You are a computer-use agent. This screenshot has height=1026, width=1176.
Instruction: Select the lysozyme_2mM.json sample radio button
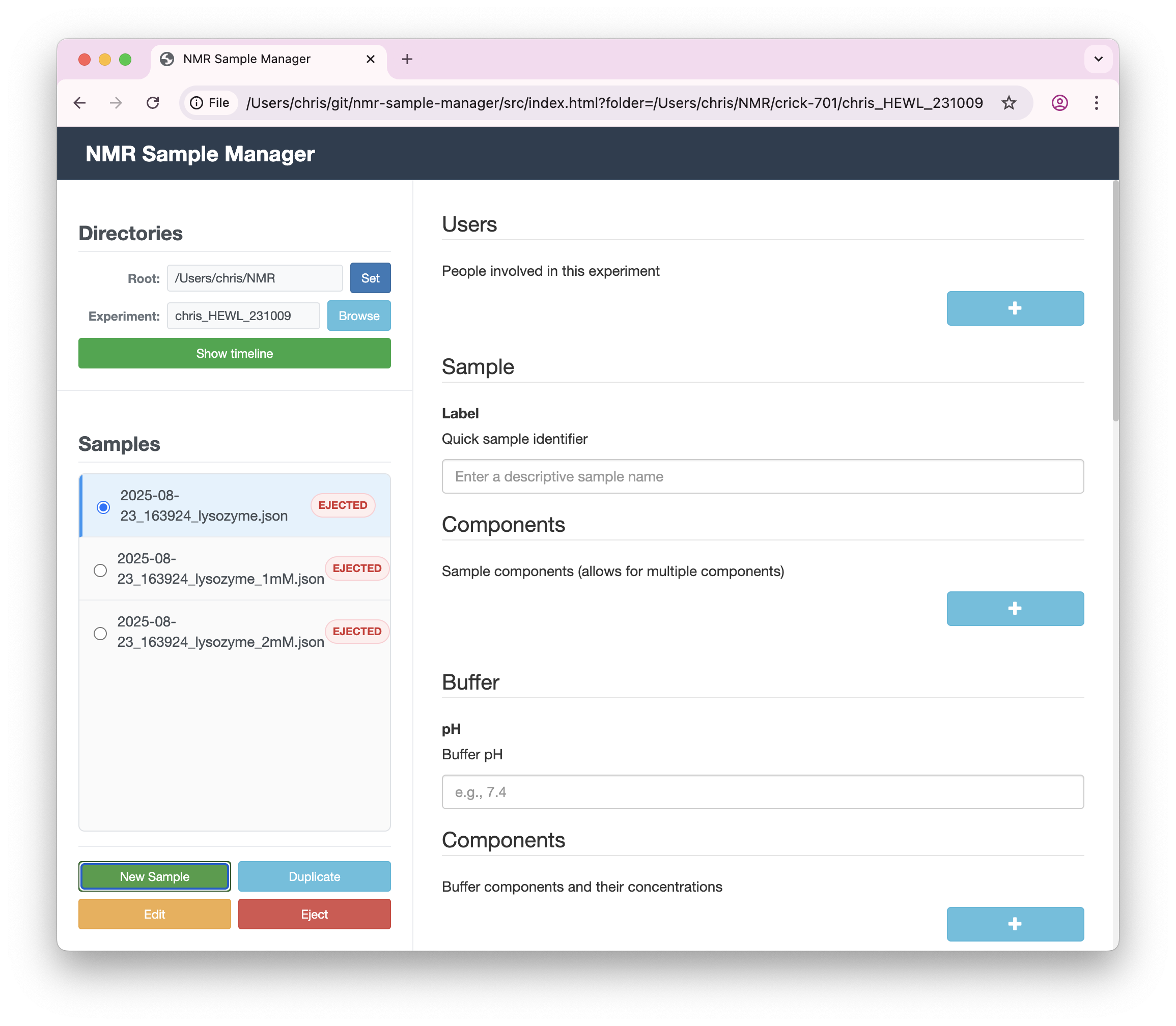(x=100, y=633)
